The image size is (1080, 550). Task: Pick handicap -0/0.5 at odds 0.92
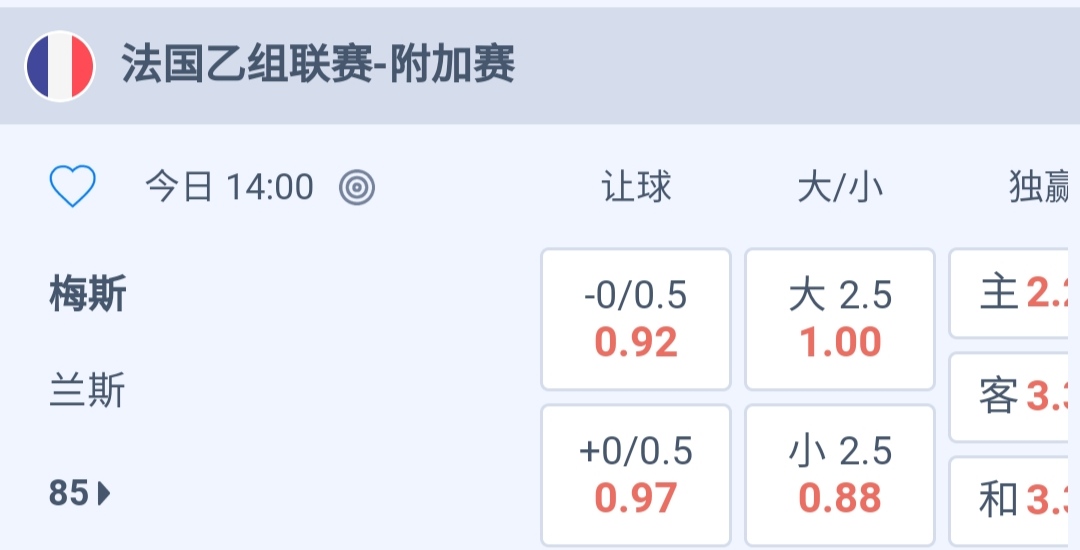(x=636, y=319)
